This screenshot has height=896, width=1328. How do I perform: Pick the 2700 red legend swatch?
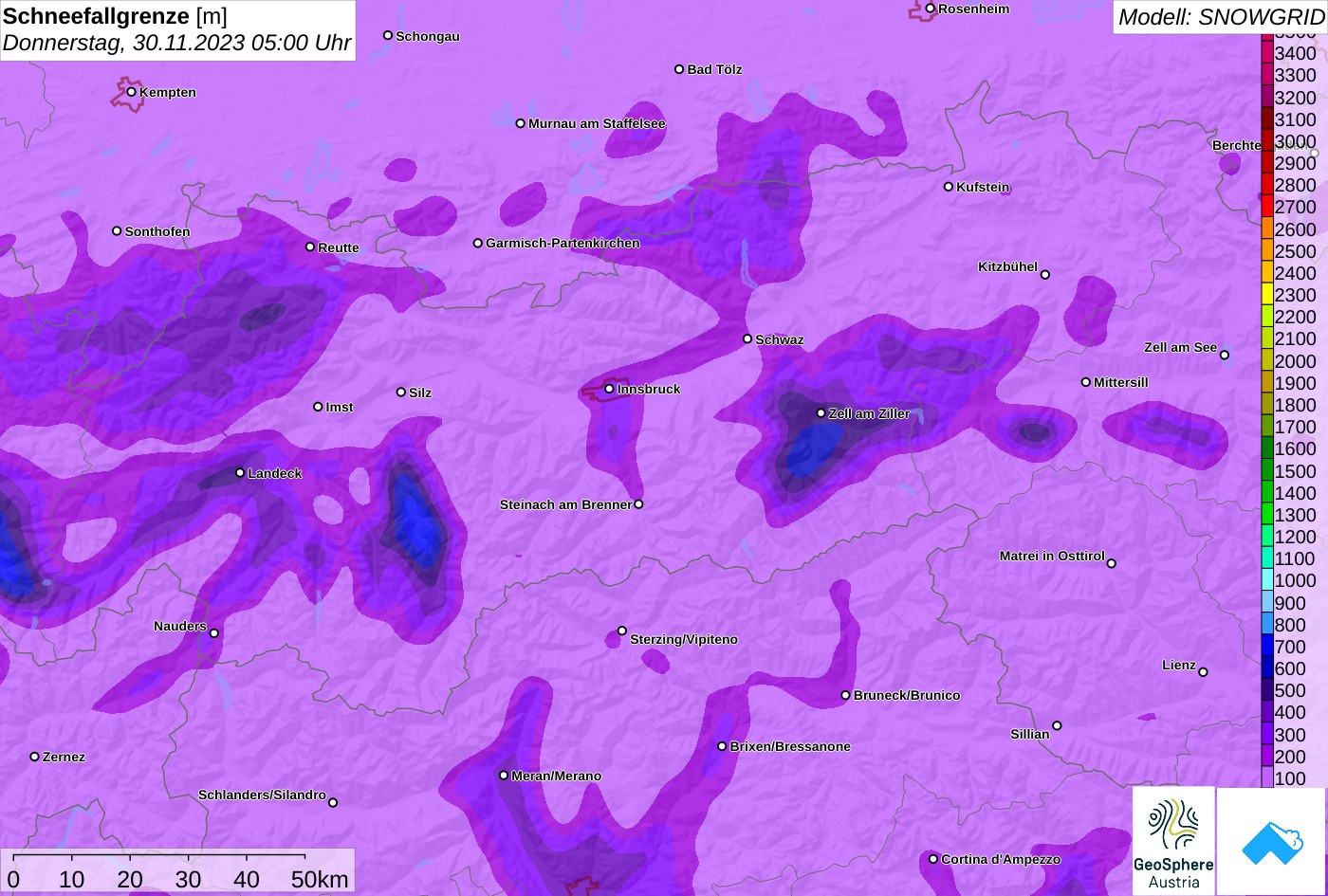[1267, 206]
